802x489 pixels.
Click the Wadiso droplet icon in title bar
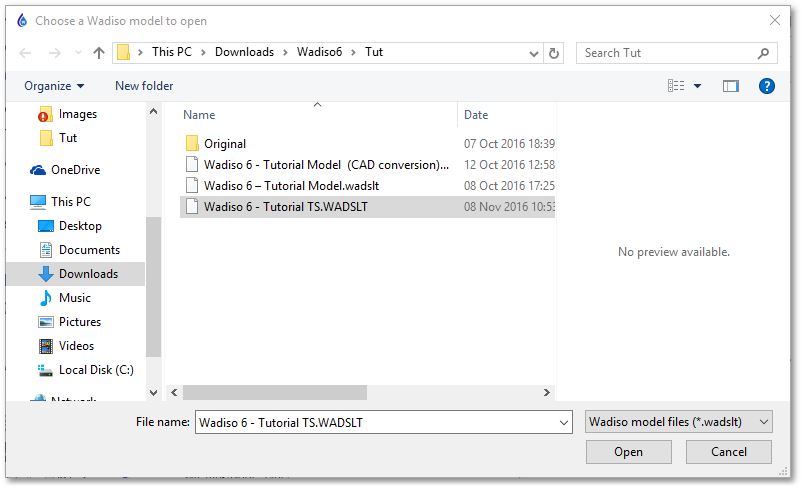(22, 20)
